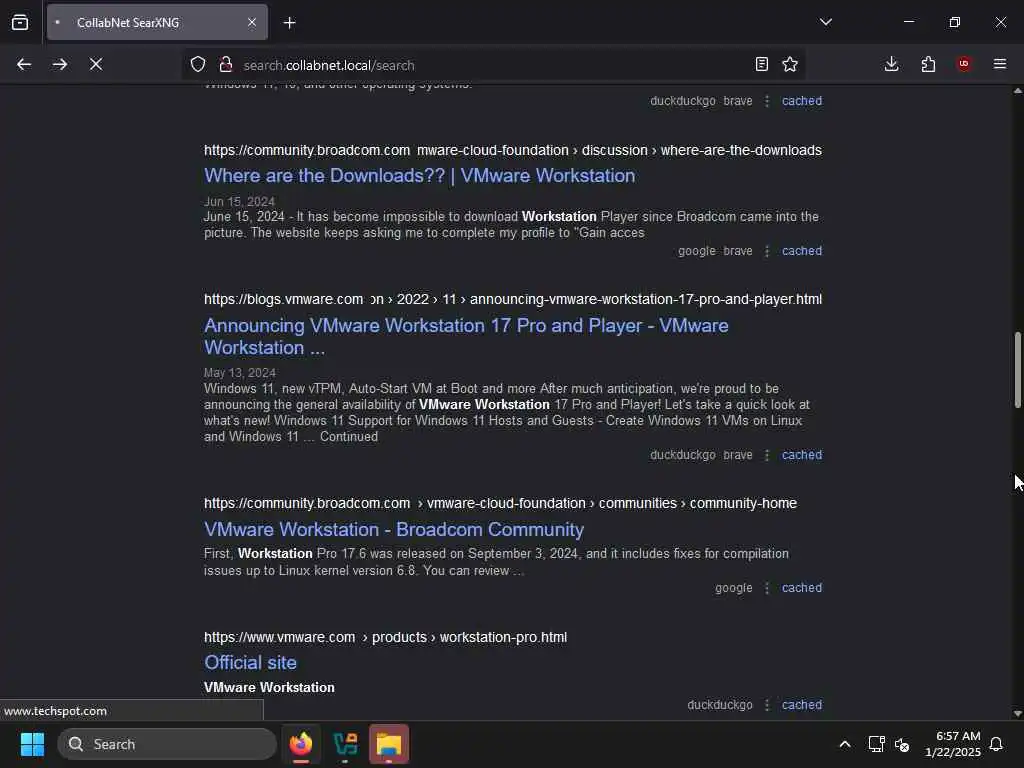
Task: Open VMware Workstation - Broadcom Community result
Action: (x=394, y=530)
